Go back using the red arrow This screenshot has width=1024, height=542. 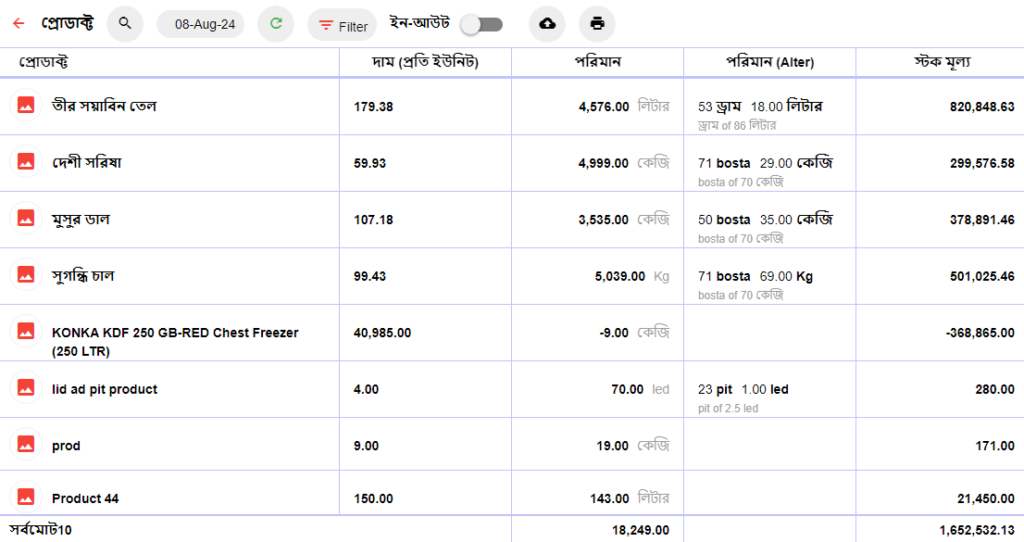pyautogui.click(x=18, y=24)
